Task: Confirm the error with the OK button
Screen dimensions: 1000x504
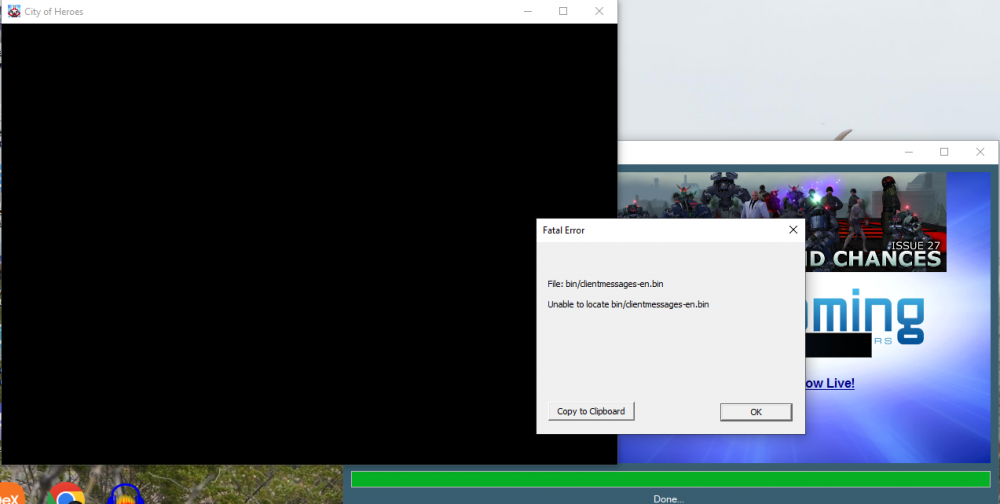Action: click(x=756, y=412)
